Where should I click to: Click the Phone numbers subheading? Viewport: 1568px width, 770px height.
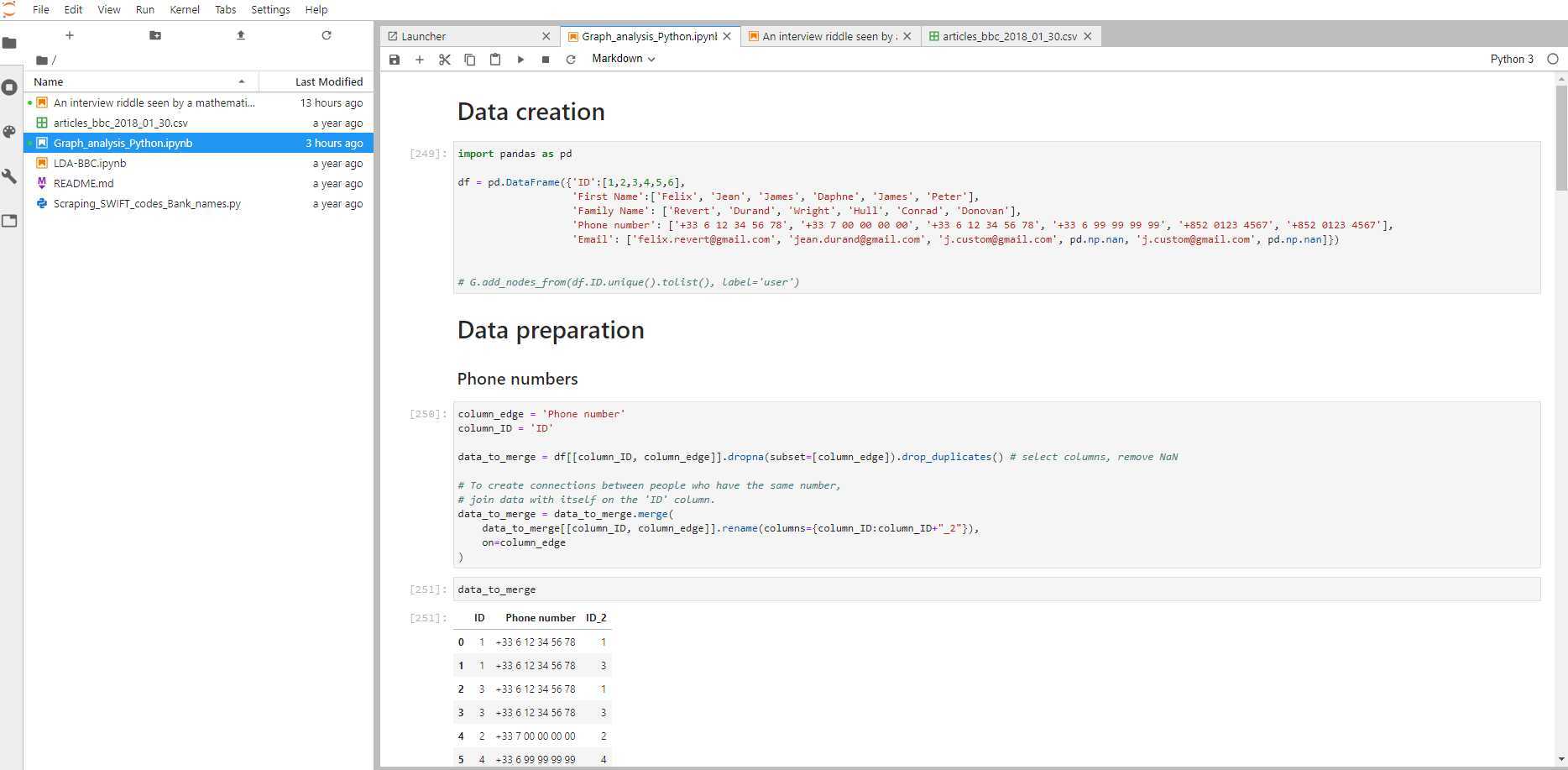[x=517, y=379]
